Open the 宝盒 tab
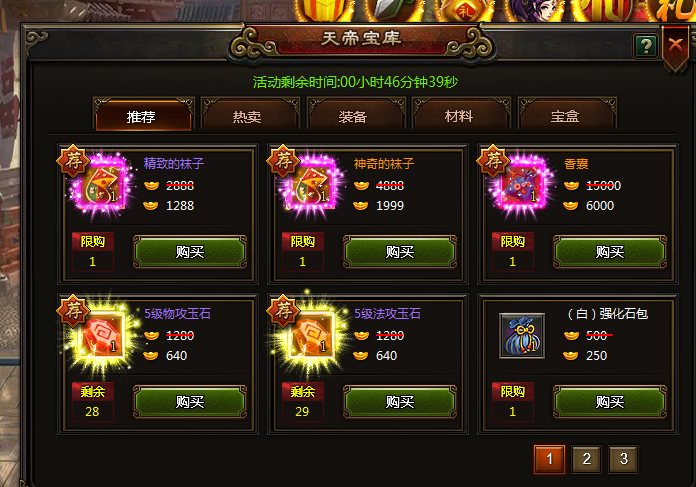696x487 pixels. 565,116
